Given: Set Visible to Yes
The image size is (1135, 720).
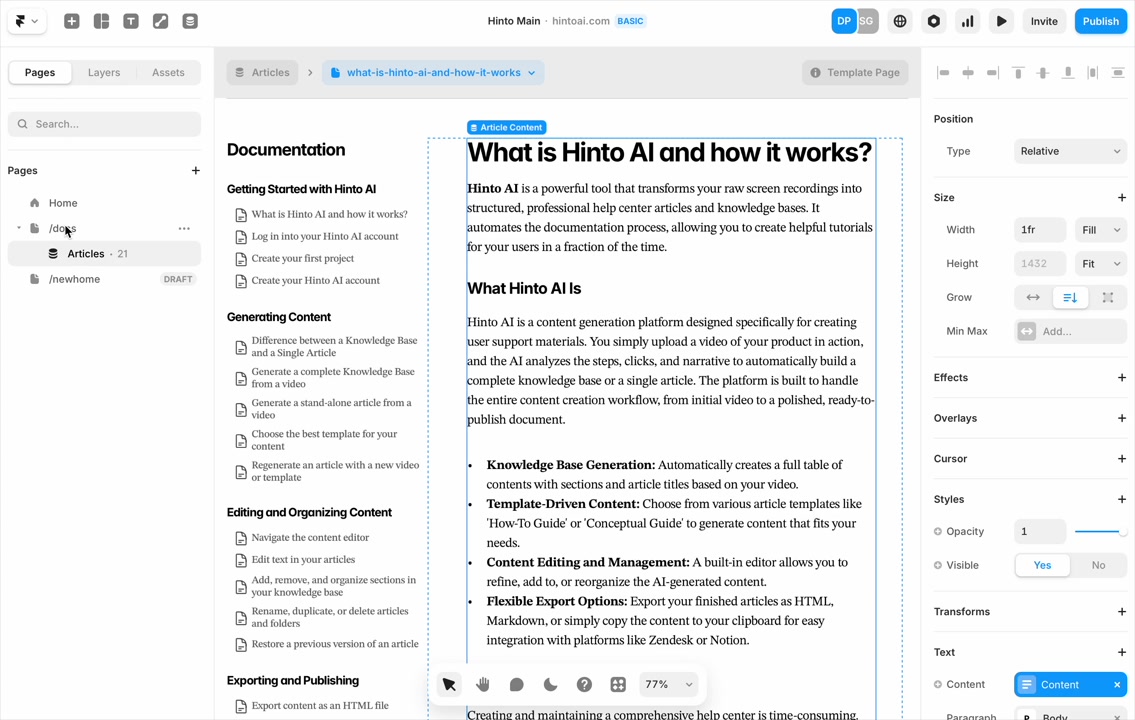Looking at the screenshot, I should tap(1042, 565).
